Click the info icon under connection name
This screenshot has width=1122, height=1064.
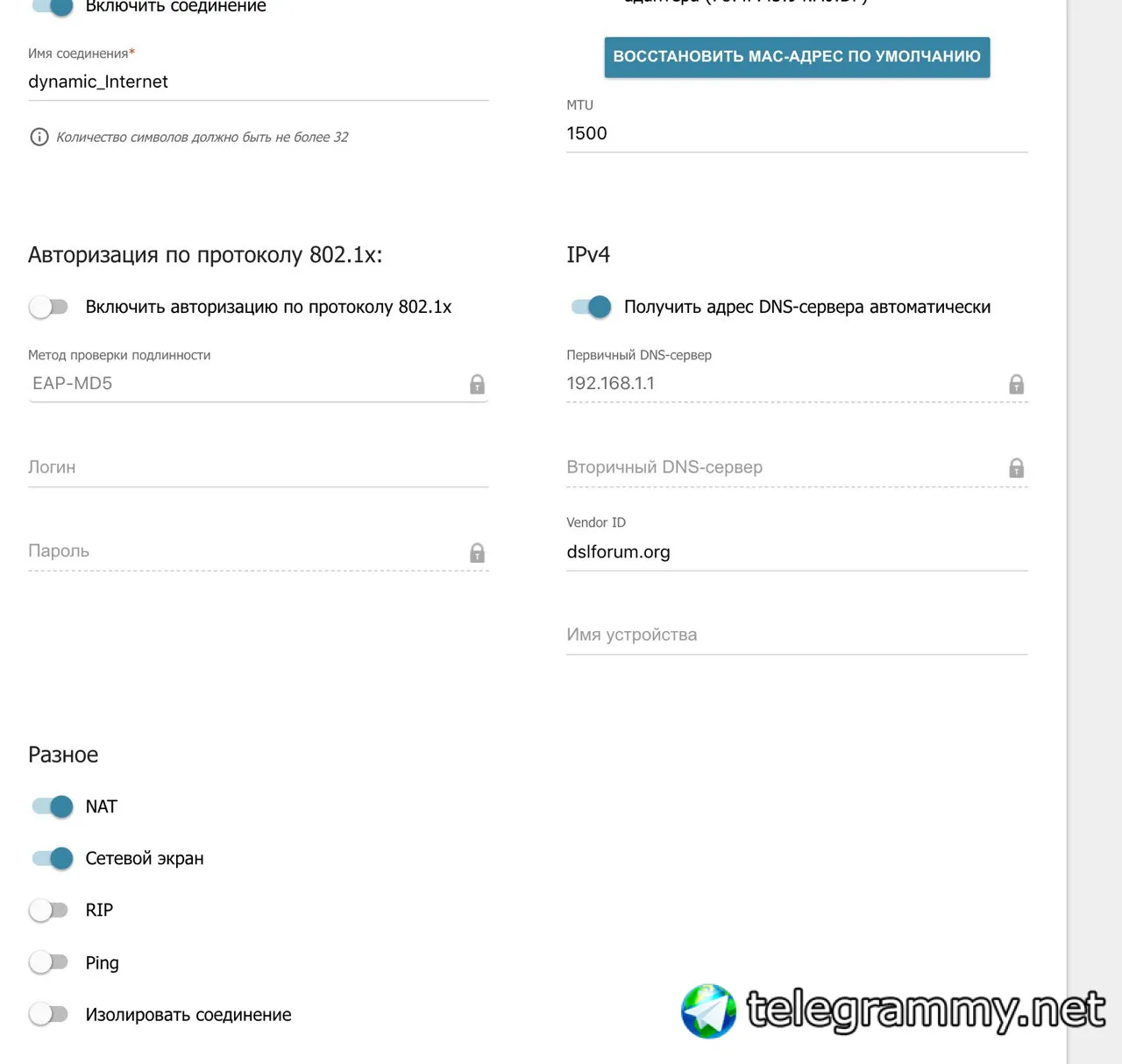click(39, 137)
